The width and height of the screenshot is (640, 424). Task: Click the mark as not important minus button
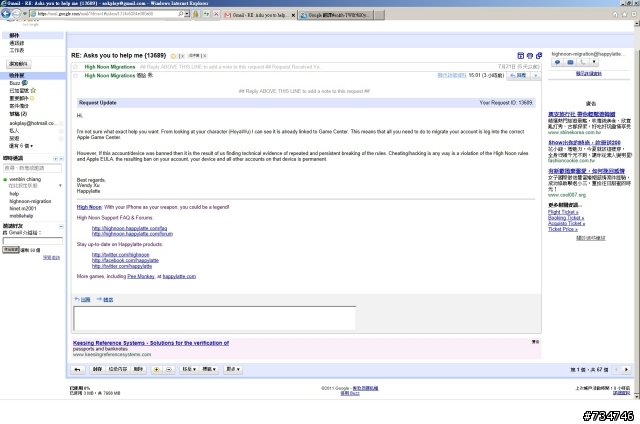(169, 369)
